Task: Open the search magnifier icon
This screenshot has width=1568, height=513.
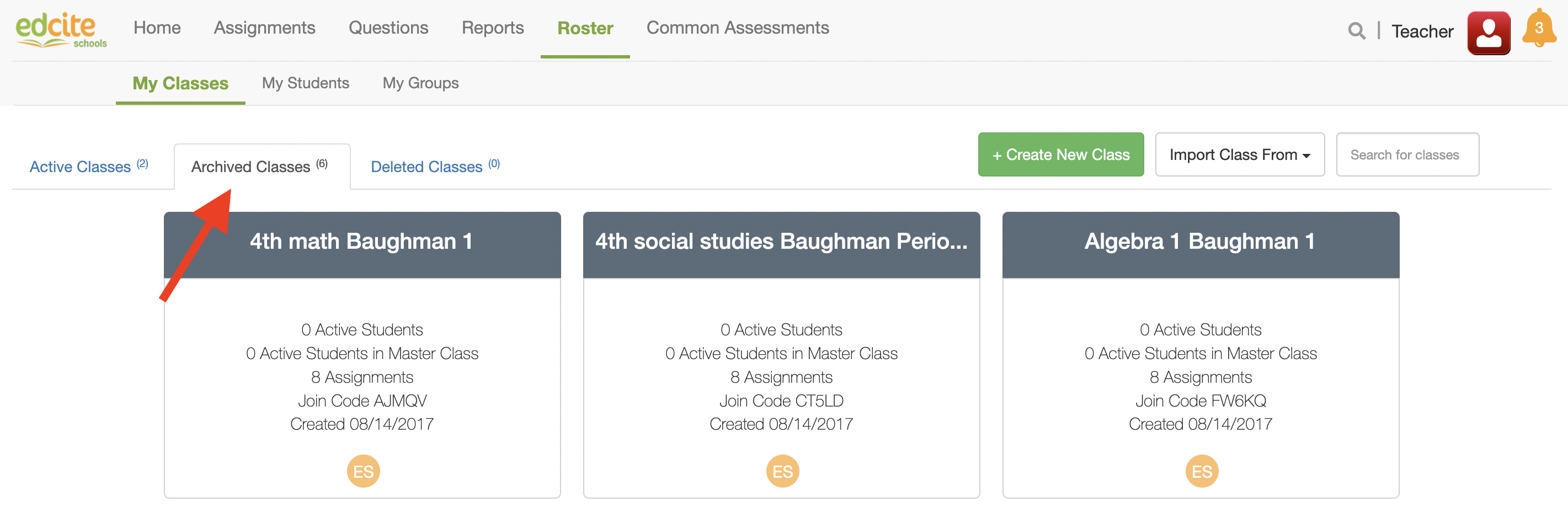Action: [1356, 31]
